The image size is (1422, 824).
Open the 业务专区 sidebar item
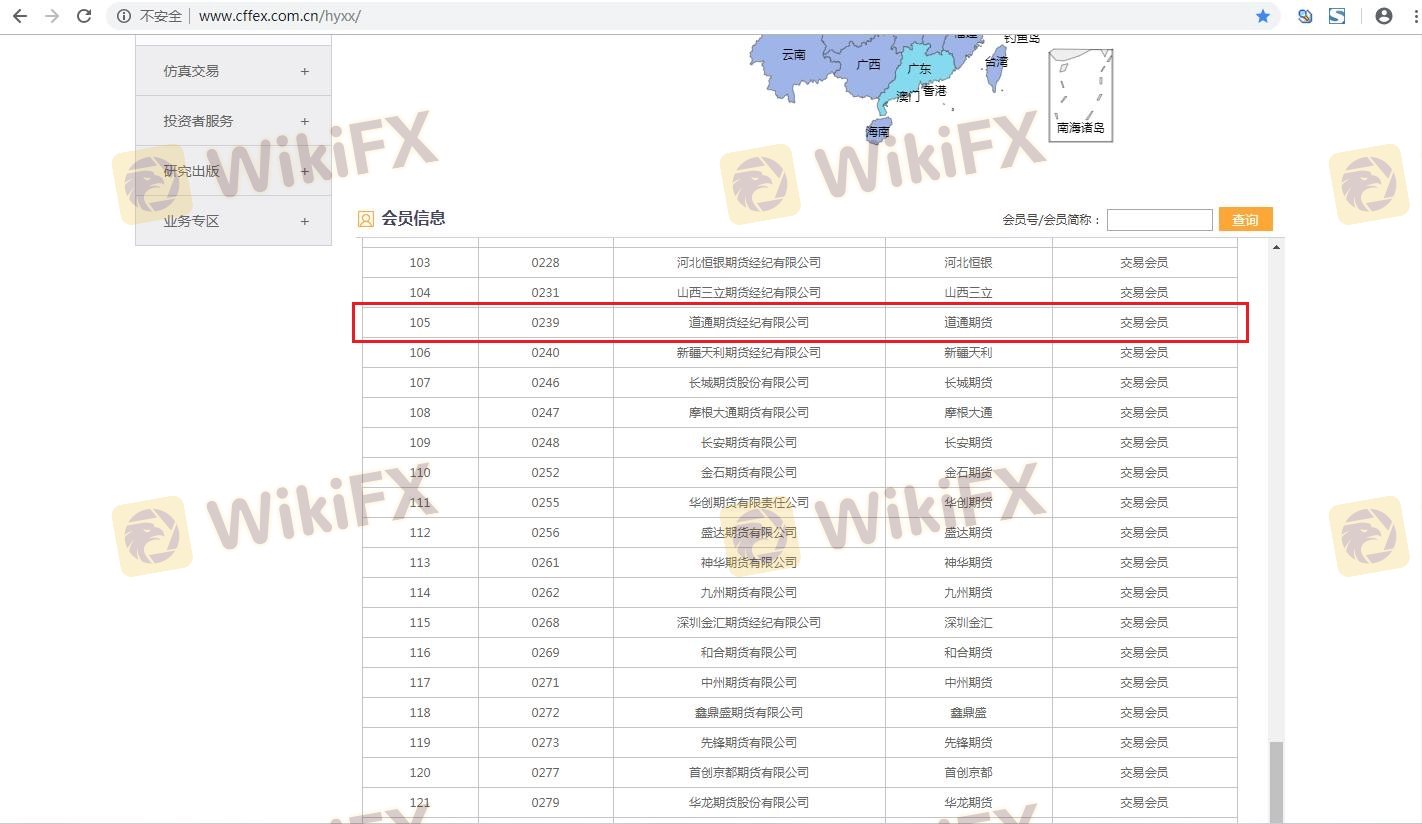click(233, 221)
